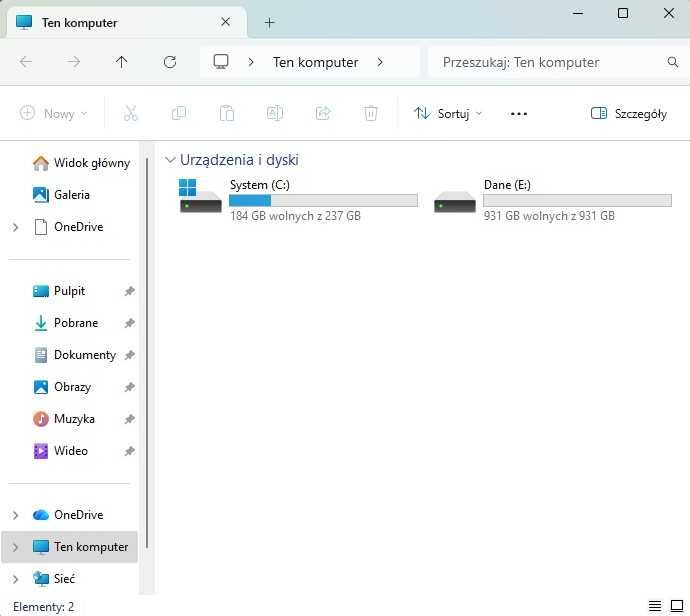Minimize the File Explorer window
This screenshot has width=690, height=616.
[x=578, y=13]
